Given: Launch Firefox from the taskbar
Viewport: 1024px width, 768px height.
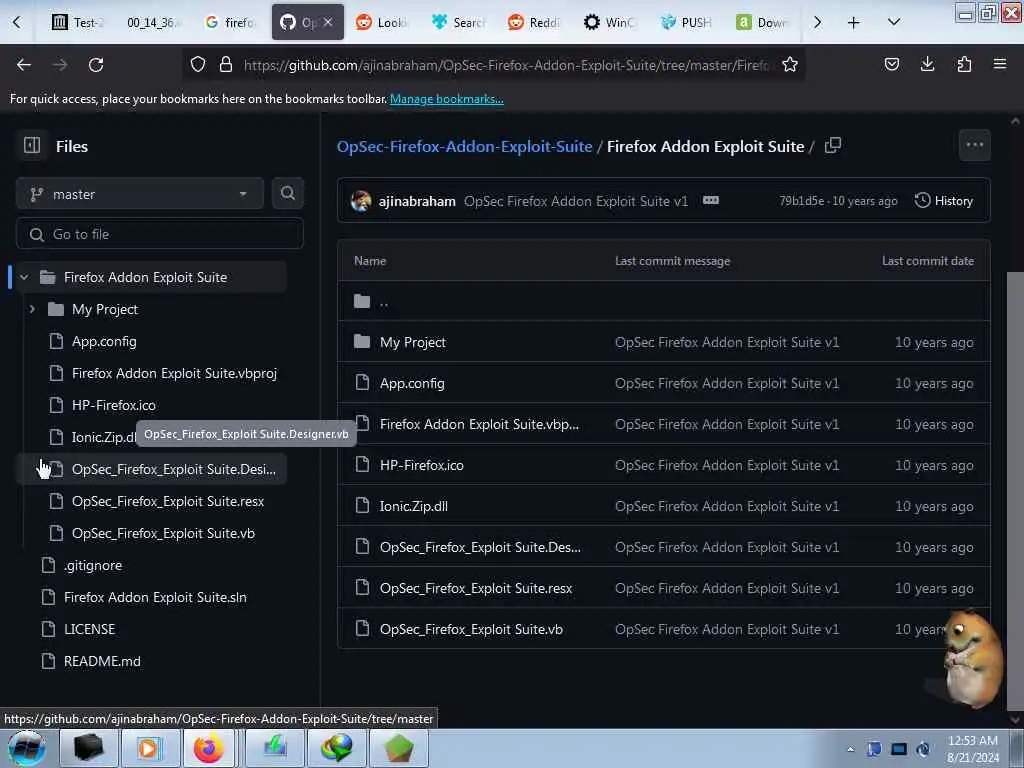Looking at the screenshot, I should tap(208, 748).
